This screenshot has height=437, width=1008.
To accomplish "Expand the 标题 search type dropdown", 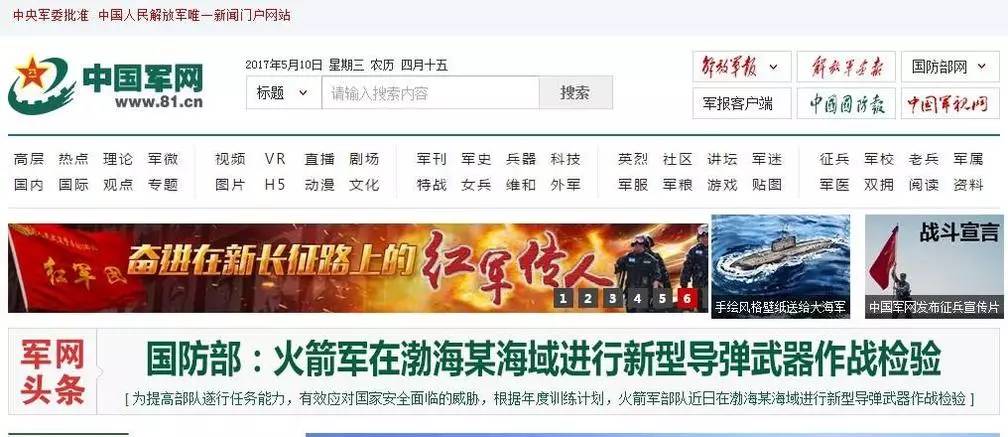I will point(284,93).
